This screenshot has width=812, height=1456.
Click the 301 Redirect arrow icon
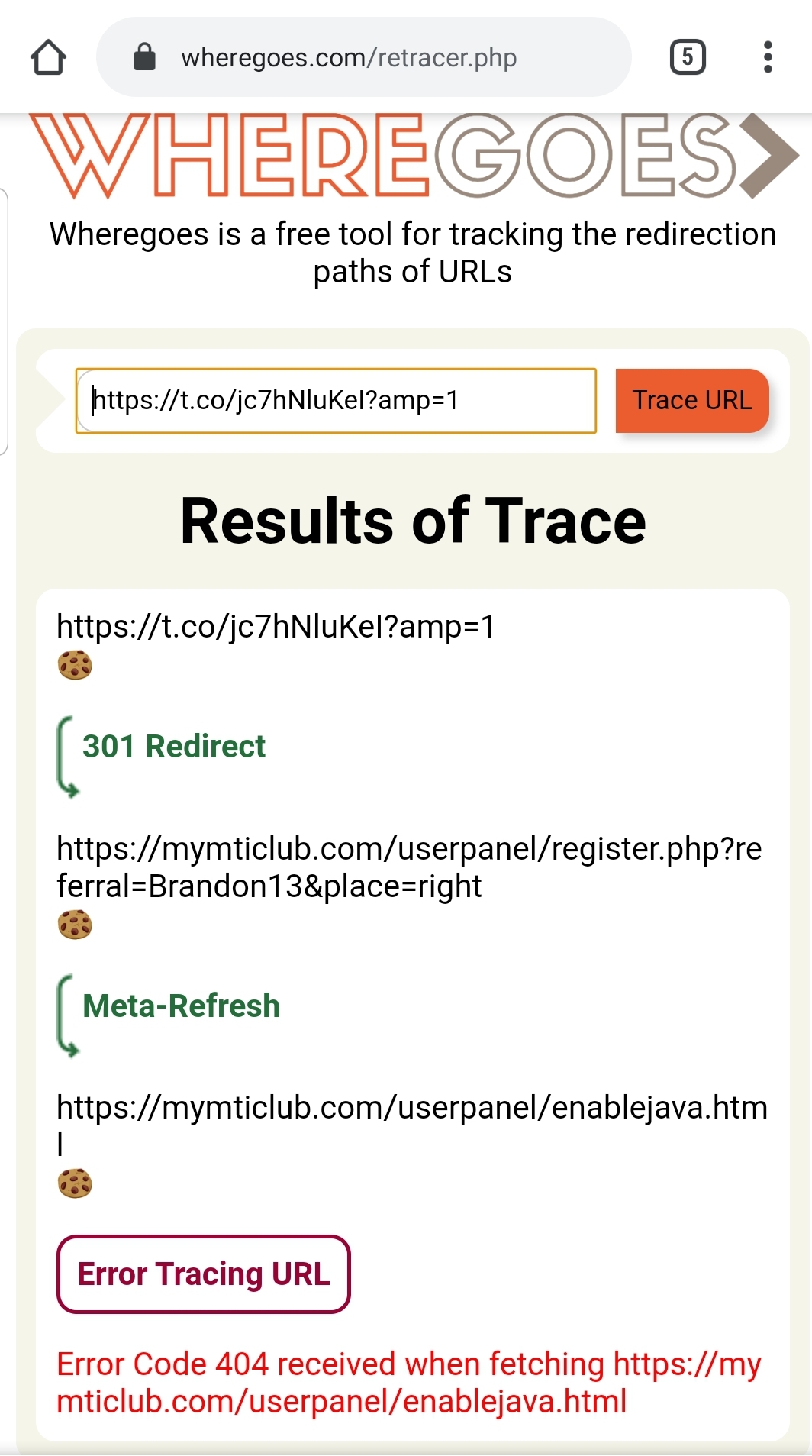pyautogui.click(x=67, y=756)
